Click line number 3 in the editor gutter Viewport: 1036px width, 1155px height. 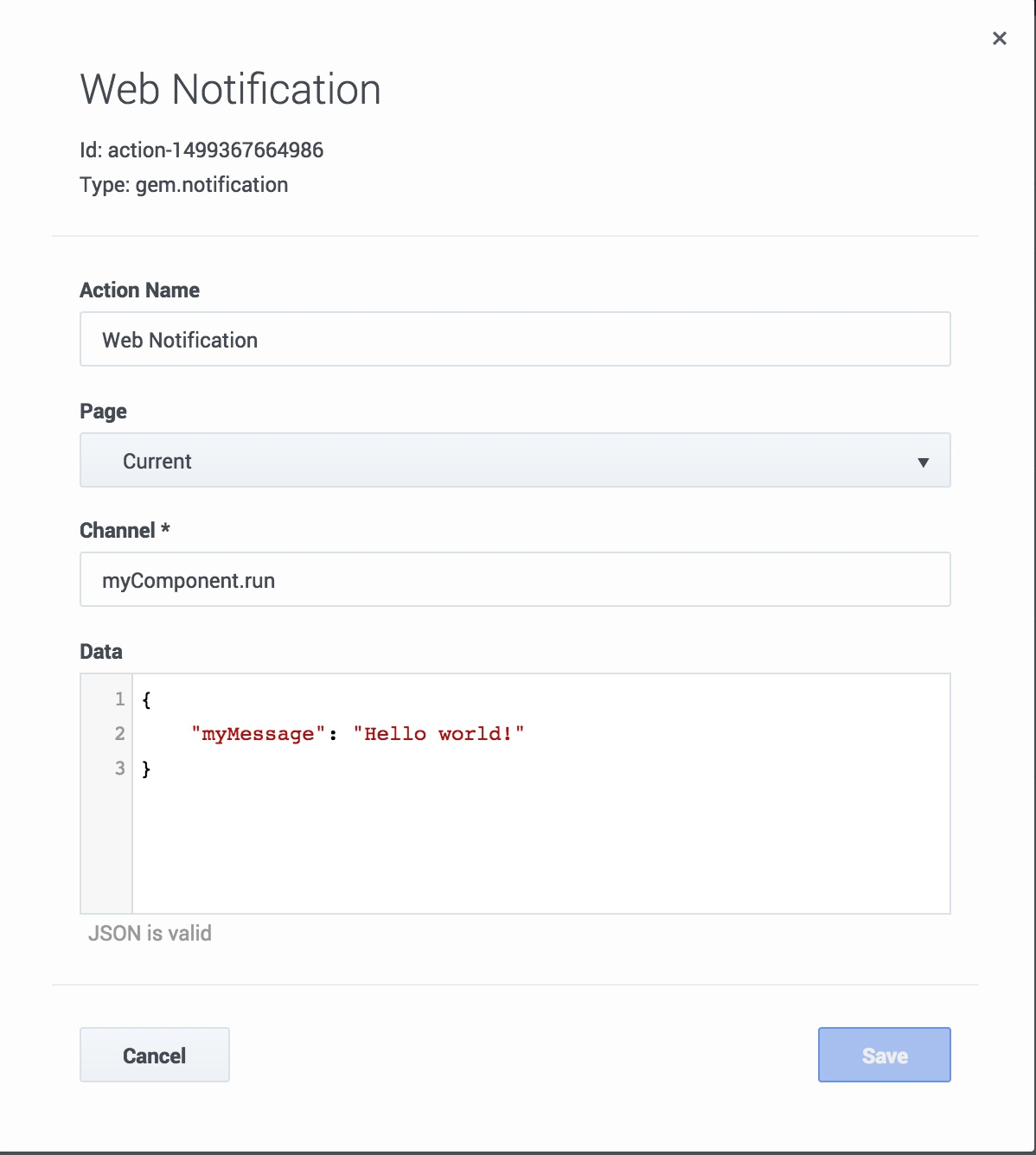[119, 769]
